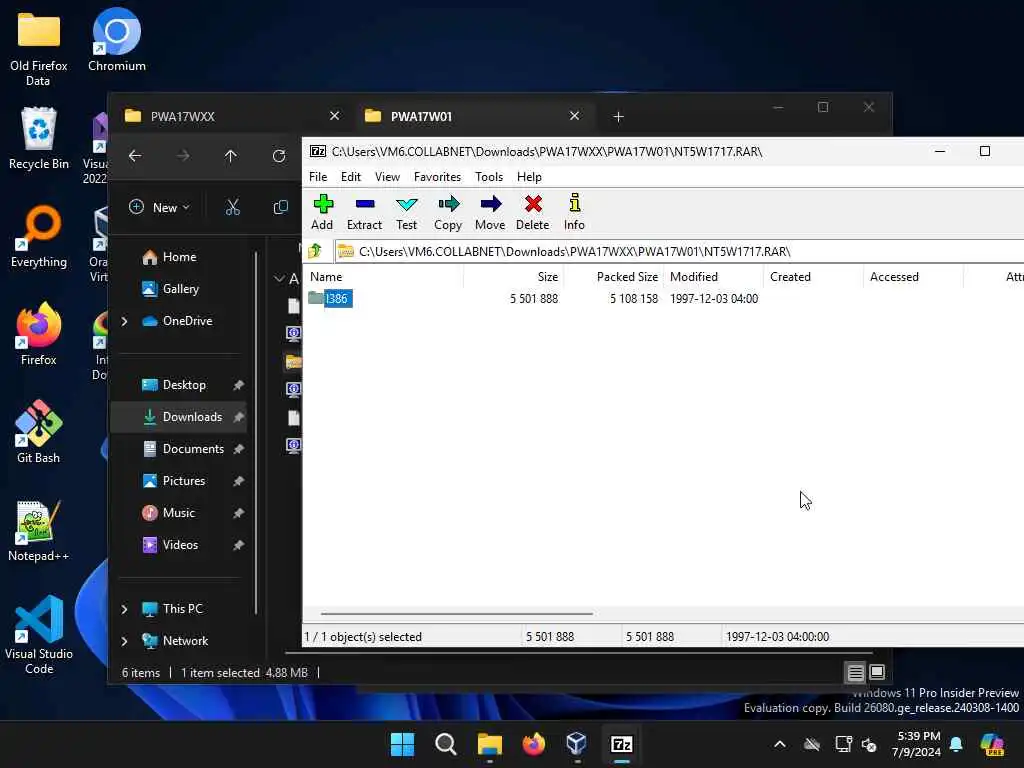
Task: Show hidden system tray icons
Action: click(x=780, y=744)
